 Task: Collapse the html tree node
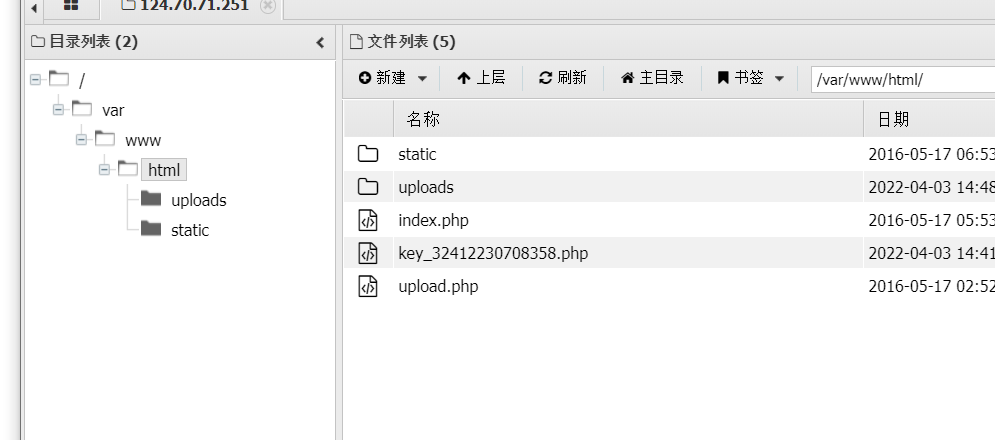(x=104, y=170)
